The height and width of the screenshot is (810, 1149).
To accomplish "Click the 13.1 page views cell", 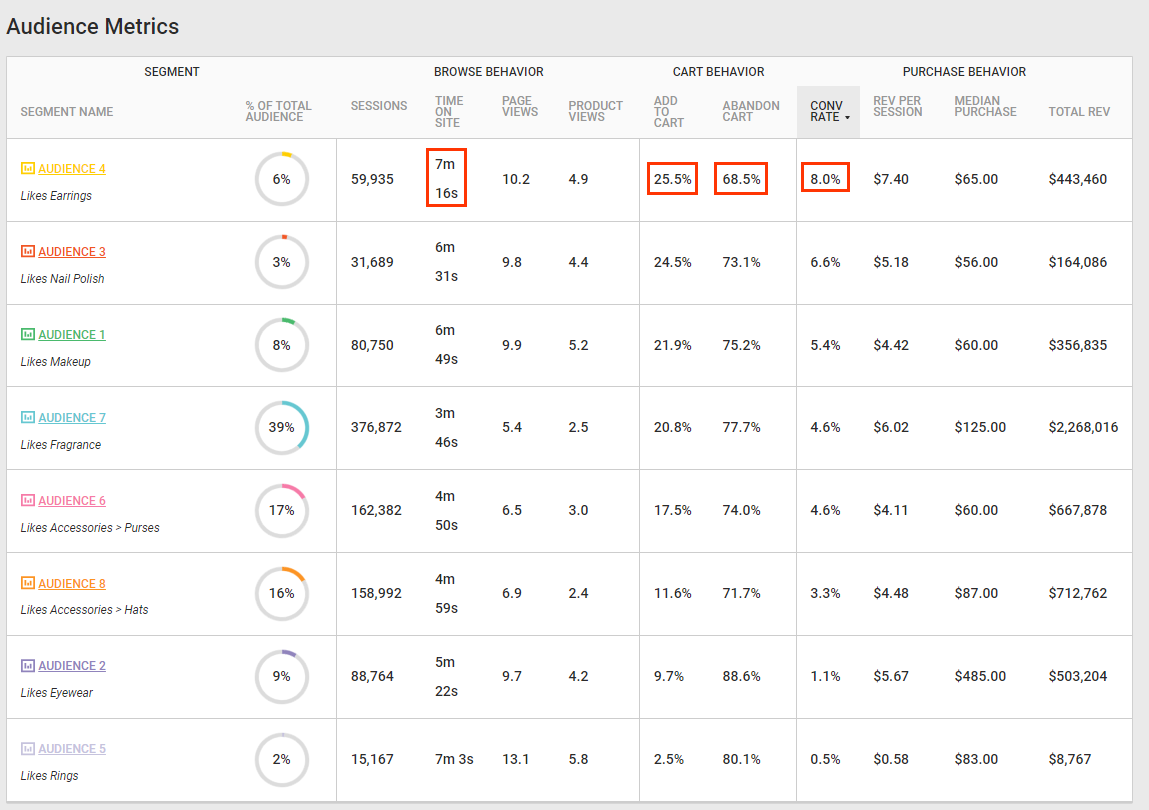I will pos(515,759).
